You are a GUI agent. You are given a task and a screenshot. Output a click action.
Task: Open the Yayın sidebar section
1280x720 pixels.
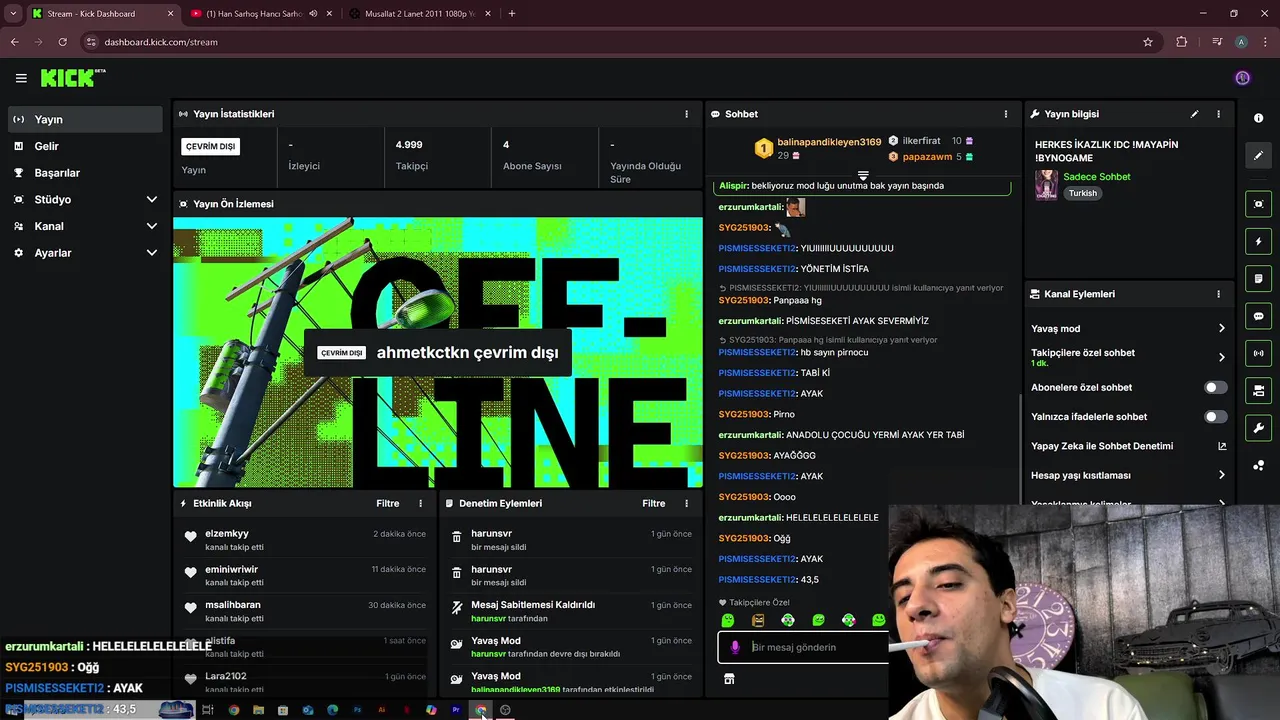click(x=85, y=119)
